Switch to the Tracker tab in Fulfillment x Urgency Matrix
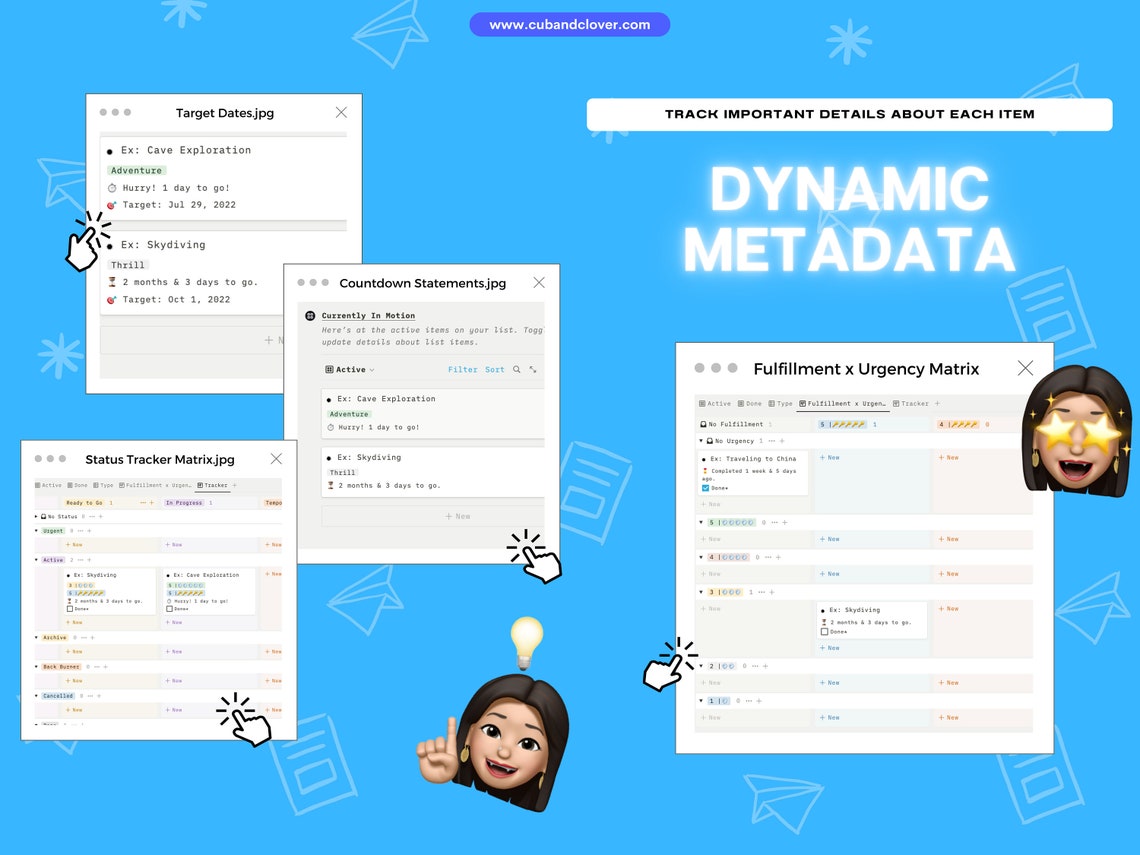Viewport: 1140px width, 855px height. 911,403
